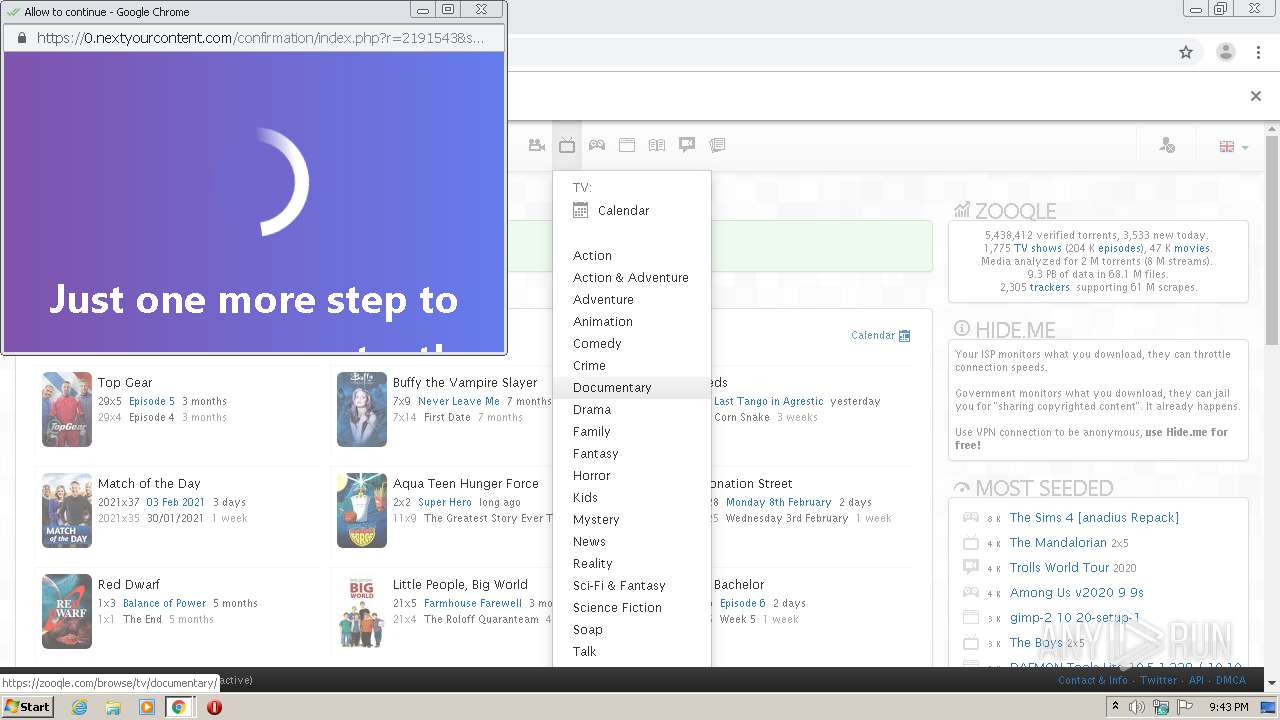Viewport: 1280px width, 720px height.
Task: Open Little People, Big World poster
Action: pyautogui.click(x=362, y=611)
